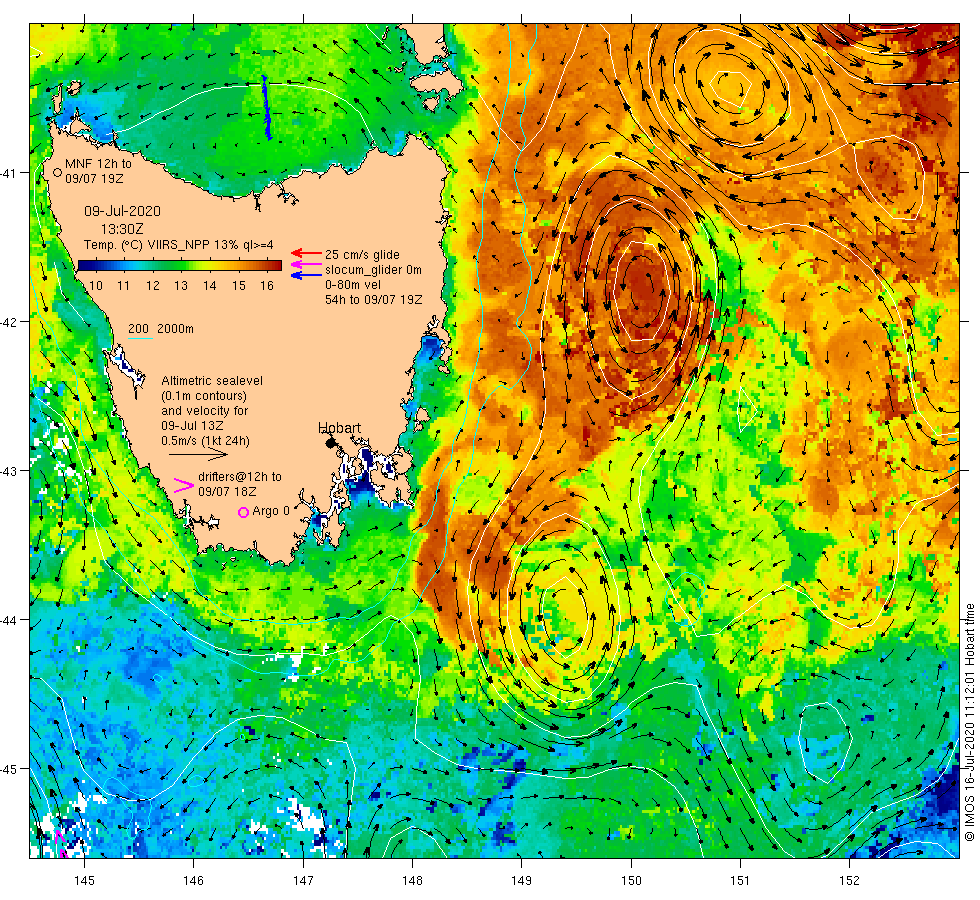
Task: Click the MNF ship position circle marker
Action: [57, 172]
